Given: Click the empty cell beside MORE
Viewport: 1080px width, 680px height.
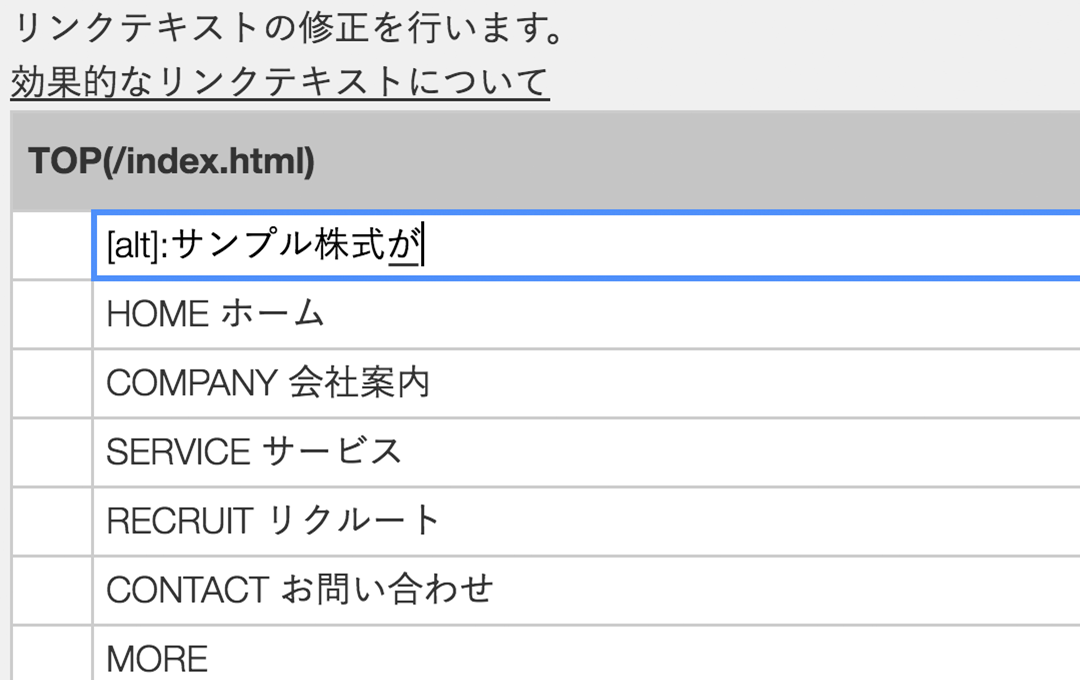Looking at the screenshot, I should [50, 656].
